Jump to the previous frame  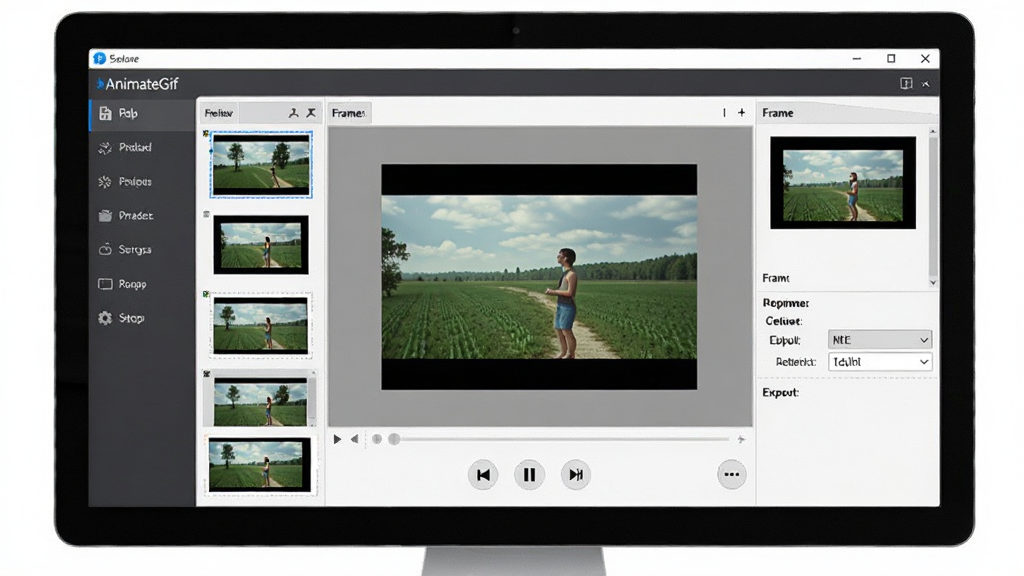483,475
